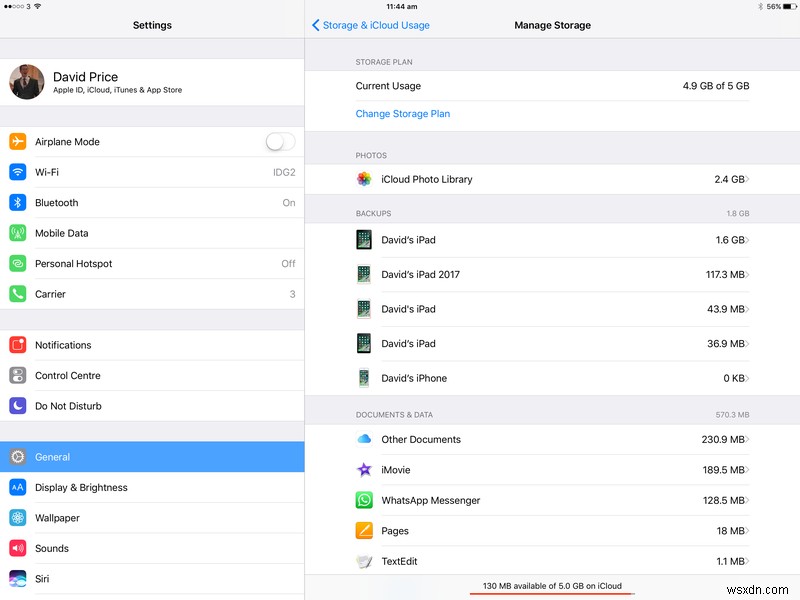Open the TextEdit 1.1 MB row
The height and width of the screenshot is (600, 800).
(x=552, y=561)
